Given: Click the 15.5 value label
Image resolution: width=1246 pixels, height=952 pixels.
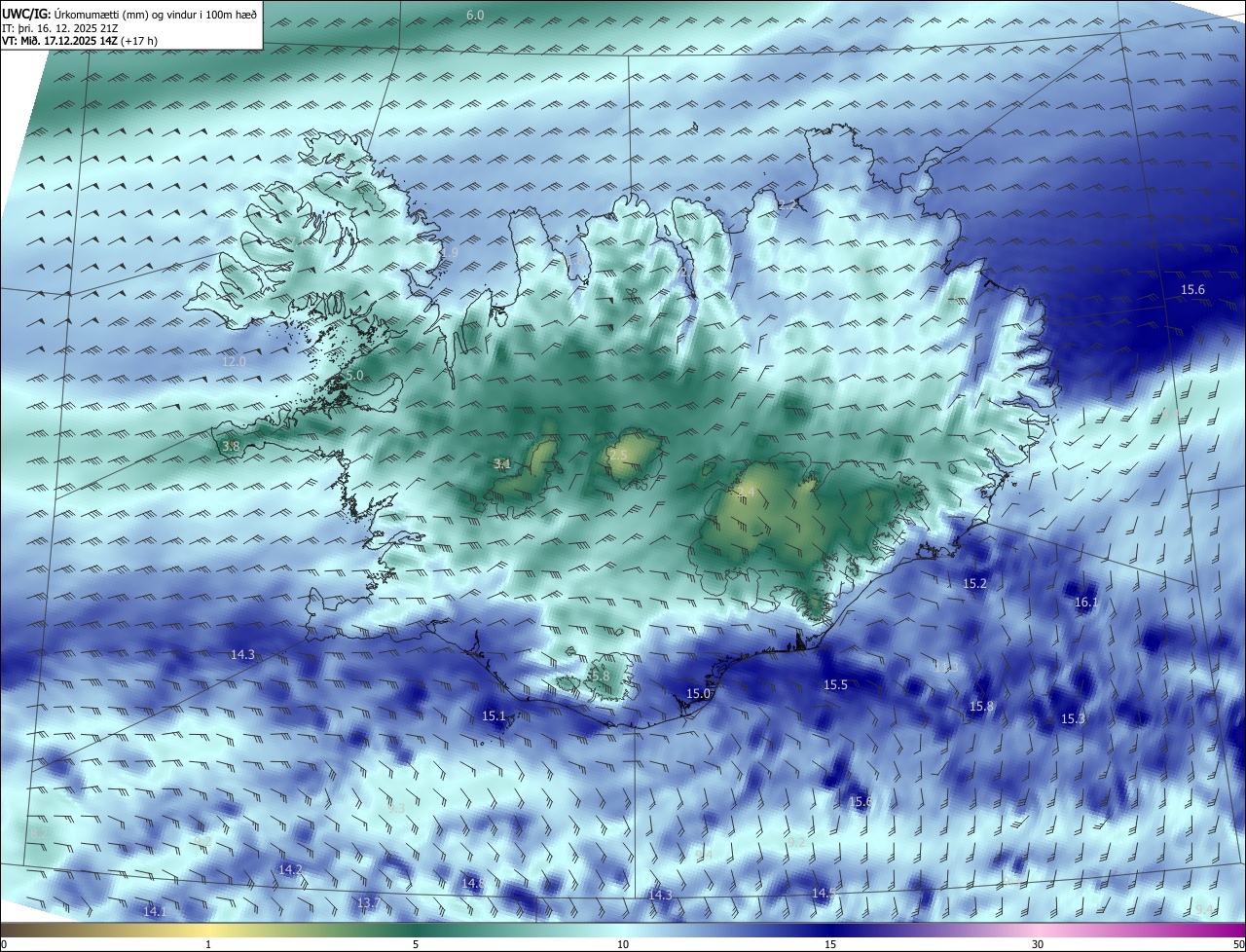Looking at the screenshot, I should coord(835,685).
